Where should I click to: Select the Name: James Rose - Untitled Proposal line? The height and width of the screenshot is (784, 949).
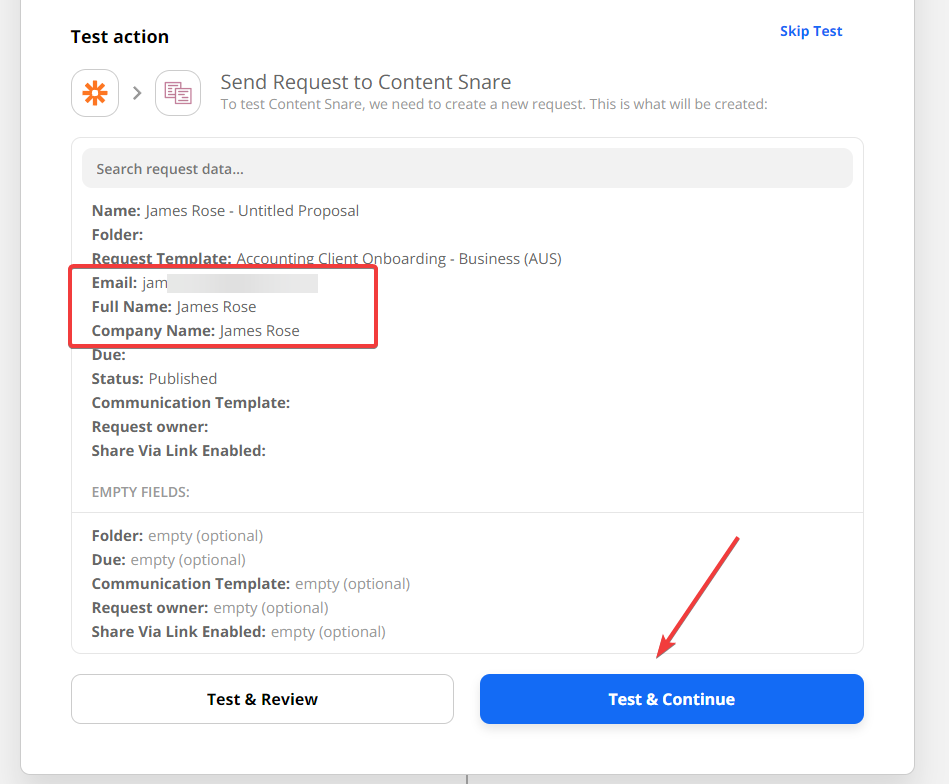click(225, 211)
